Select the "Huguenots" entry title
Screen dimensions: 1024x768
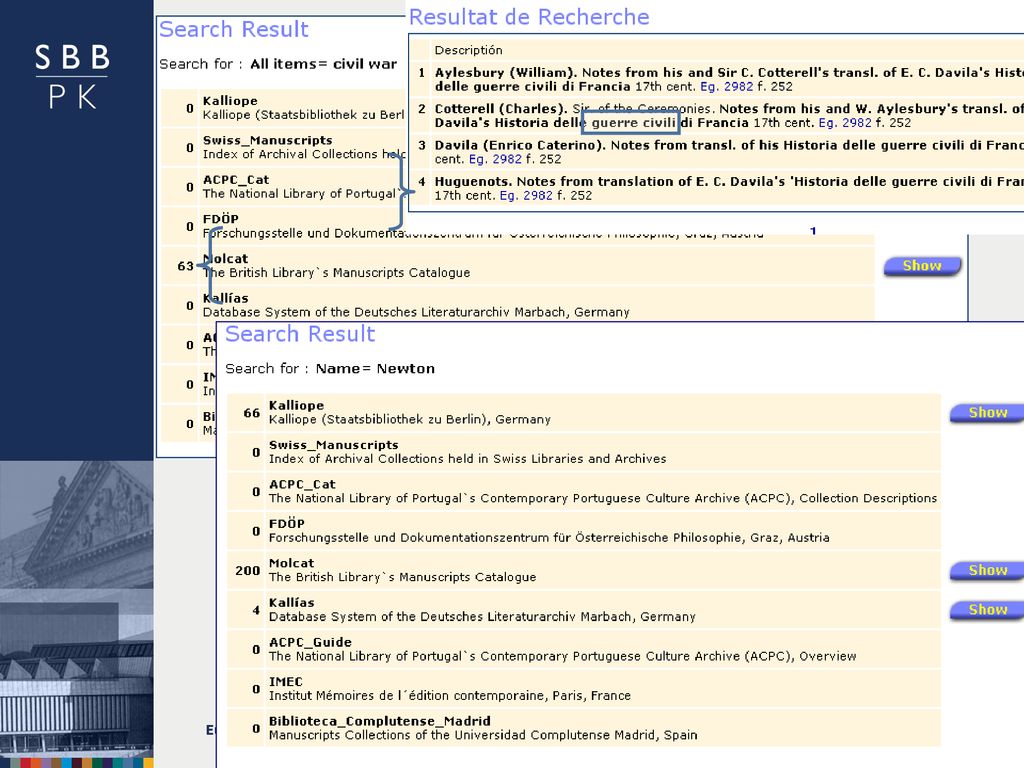coord(474,182)
